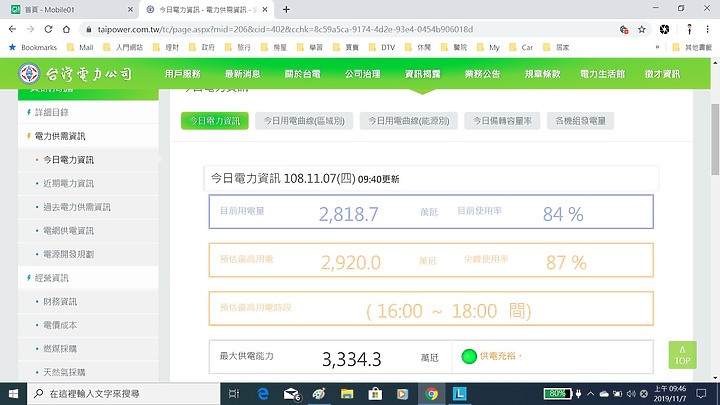Switch to 各機組發電量 tab

tap(580, 121)
